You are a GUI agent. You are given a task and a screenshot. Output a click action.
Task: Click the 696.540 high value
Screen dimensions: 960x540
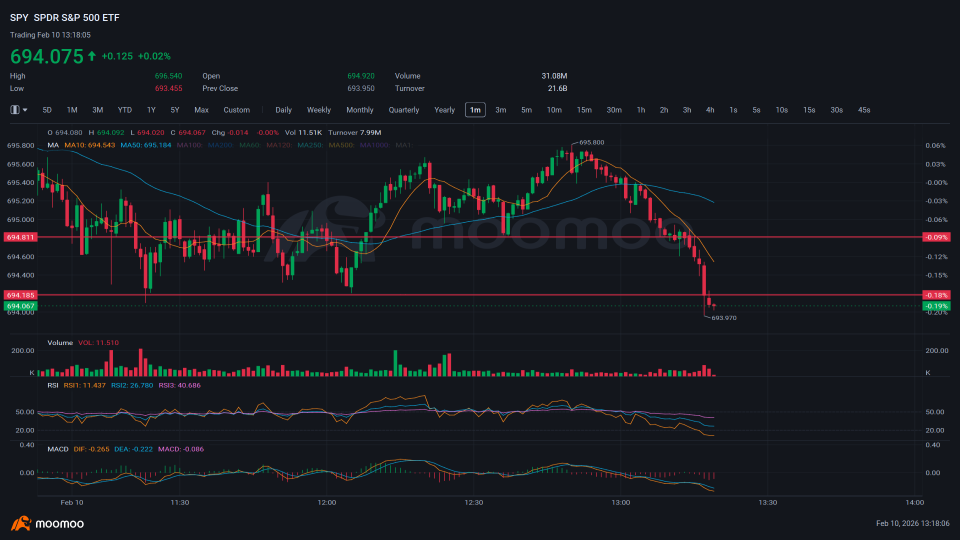168,77
